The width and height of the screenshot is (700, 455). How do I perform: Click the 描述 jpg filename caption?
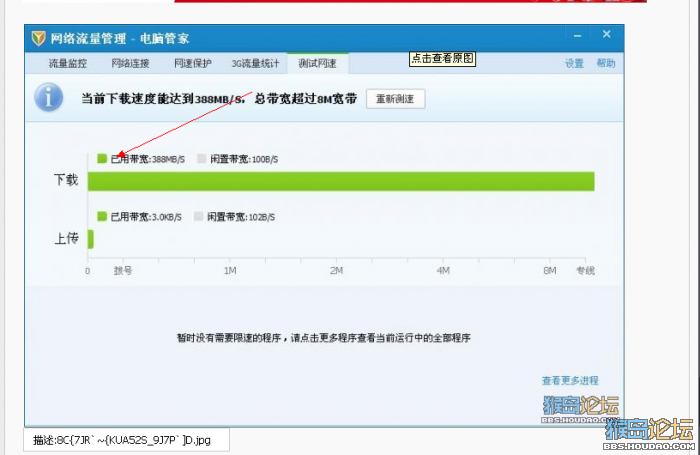pos(121,440)
